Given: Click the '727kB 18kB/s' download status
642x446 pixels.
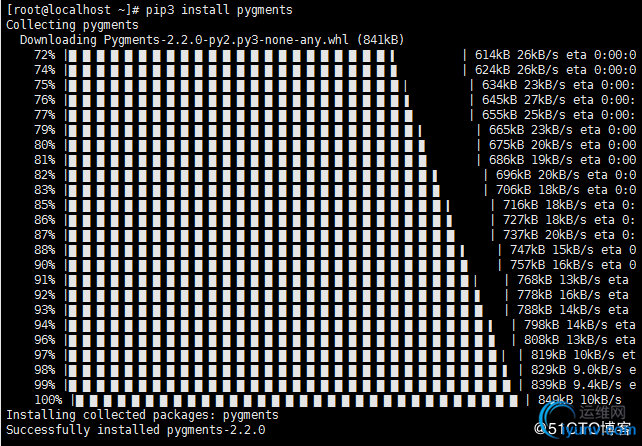Looking at the screenshot, I should [544, 220].
